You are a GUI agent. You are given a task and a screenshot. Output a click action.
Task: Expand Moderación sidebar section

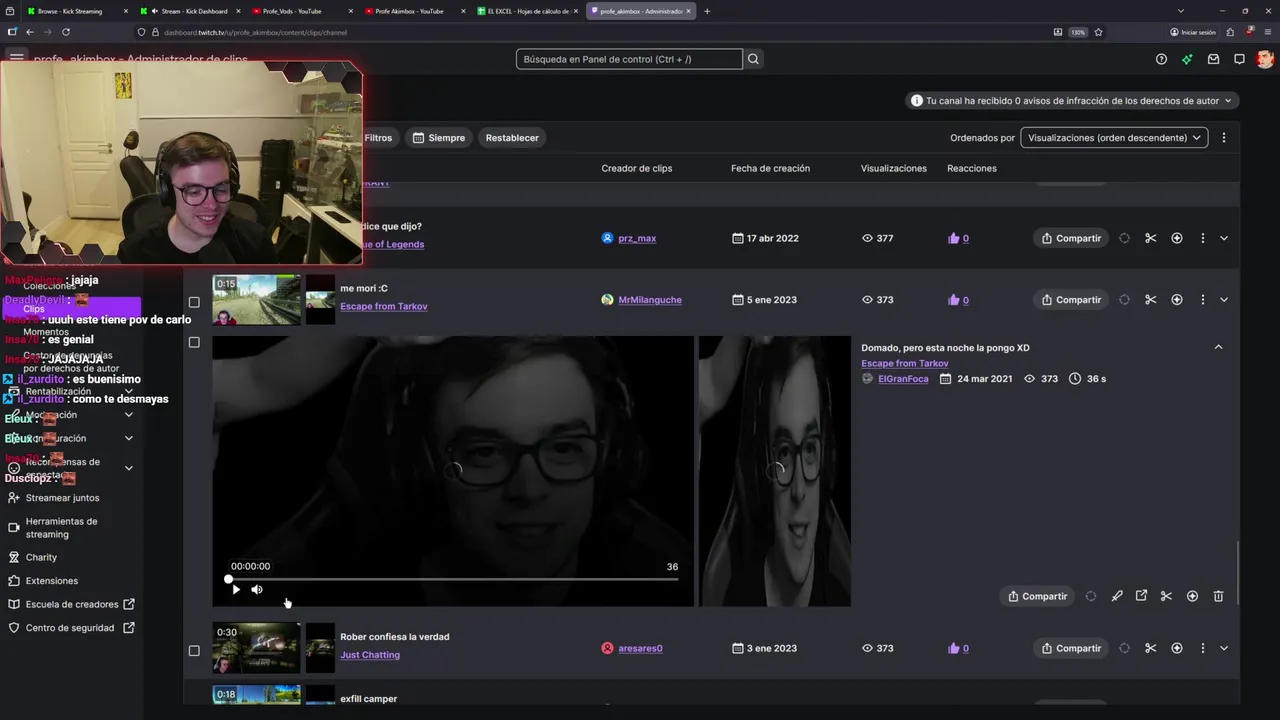tap(128, 415)
